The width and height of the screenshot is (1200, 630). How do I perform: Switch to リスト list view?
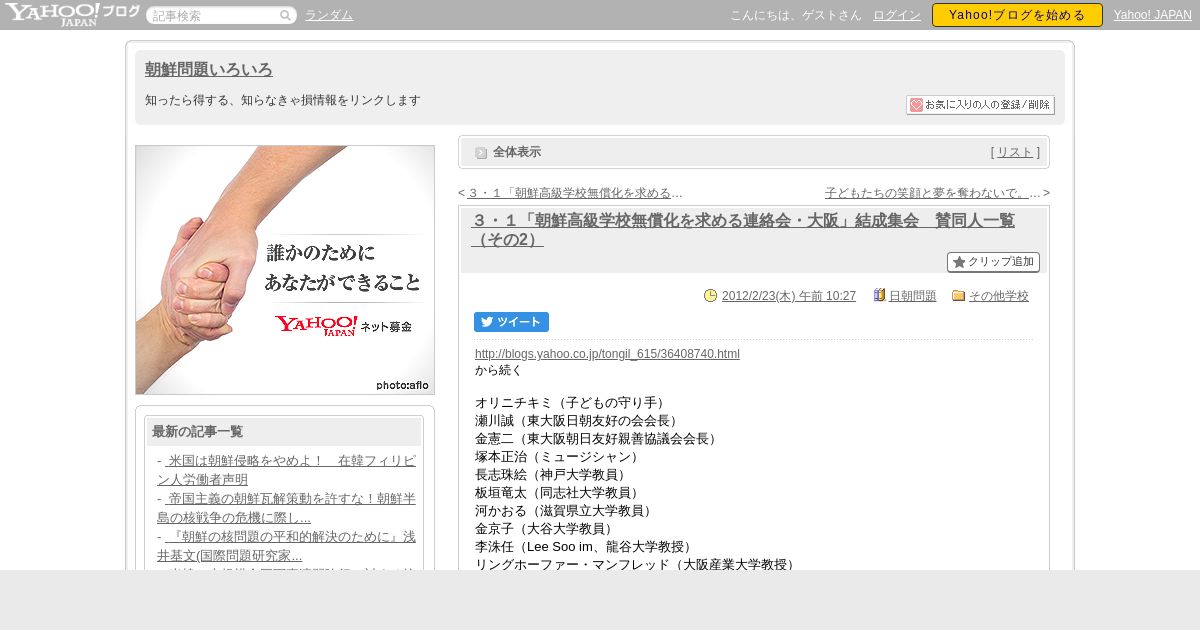point(1015,152)
